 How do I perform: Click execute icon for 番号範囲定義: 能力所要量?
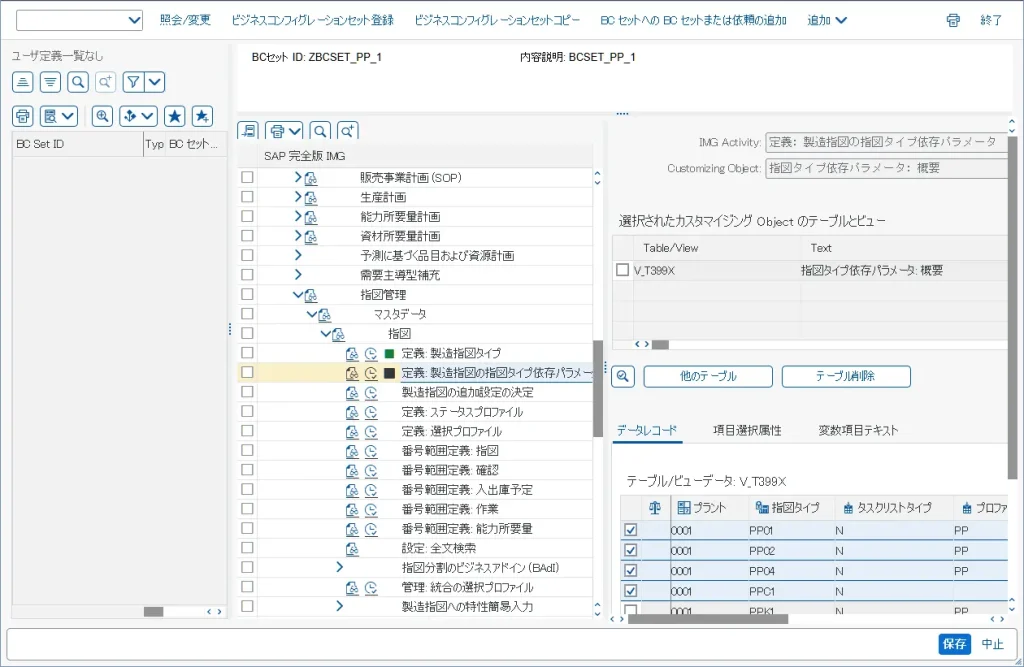[371, 529]
